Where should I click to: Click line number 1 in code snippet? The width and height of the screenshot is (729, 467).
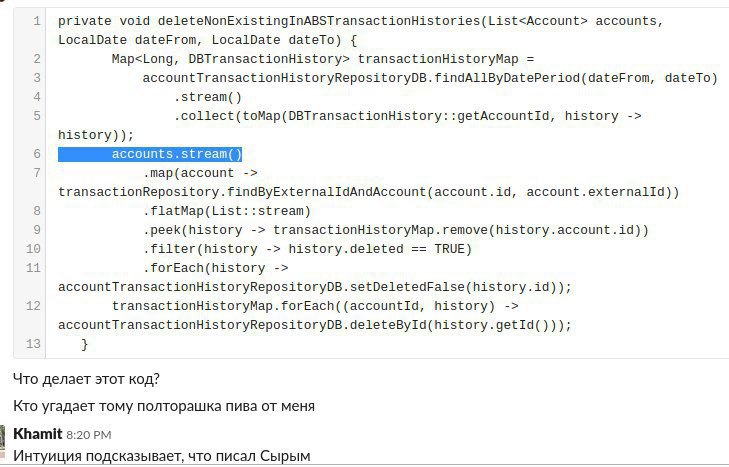36,21
